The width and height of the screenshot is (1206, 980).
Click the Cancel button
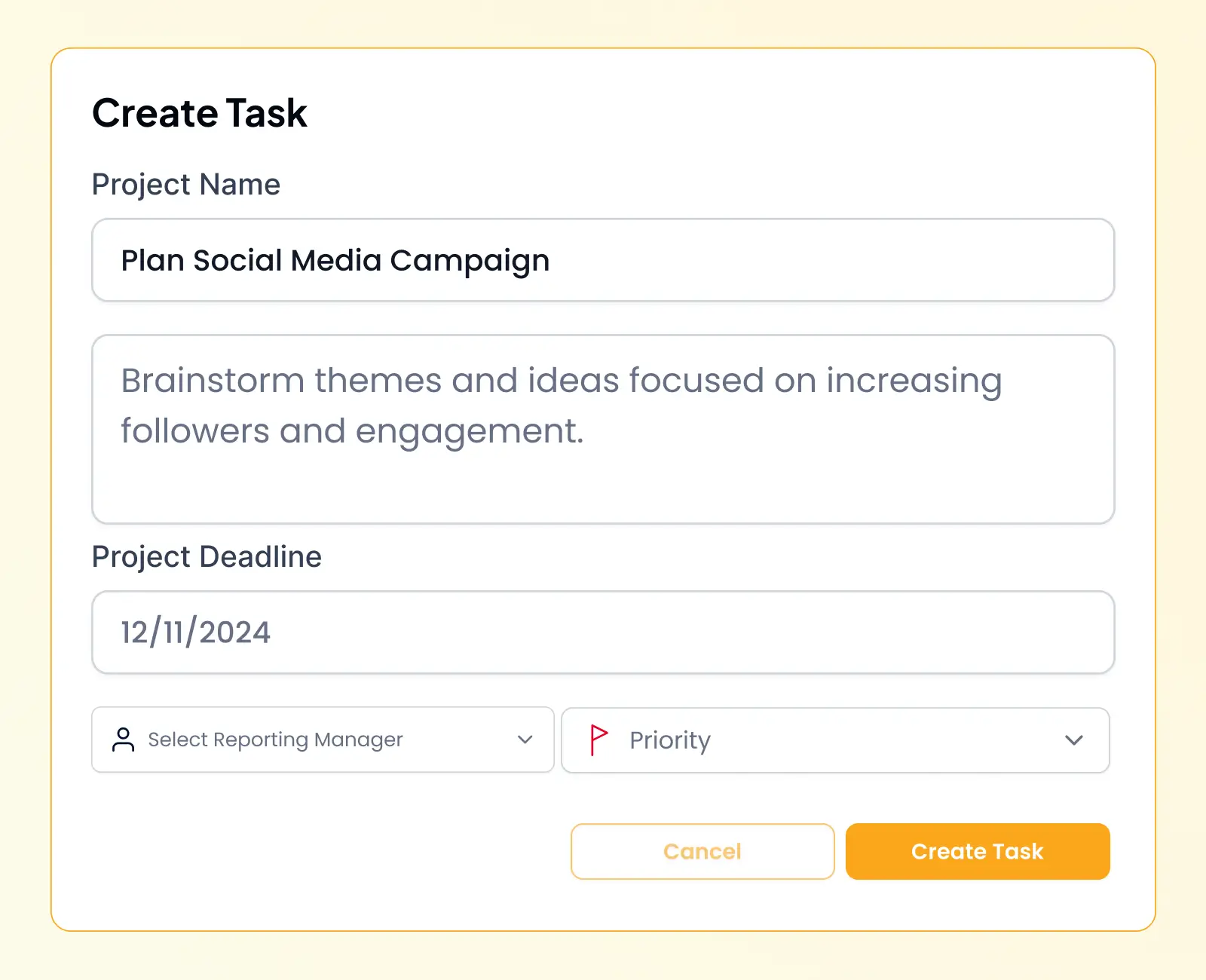coord(702,851)
